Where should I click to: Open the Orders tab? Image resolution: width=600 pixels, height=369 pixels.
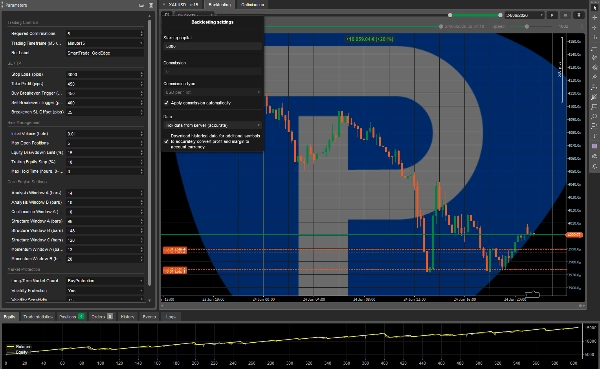click(x=102, y=317)
